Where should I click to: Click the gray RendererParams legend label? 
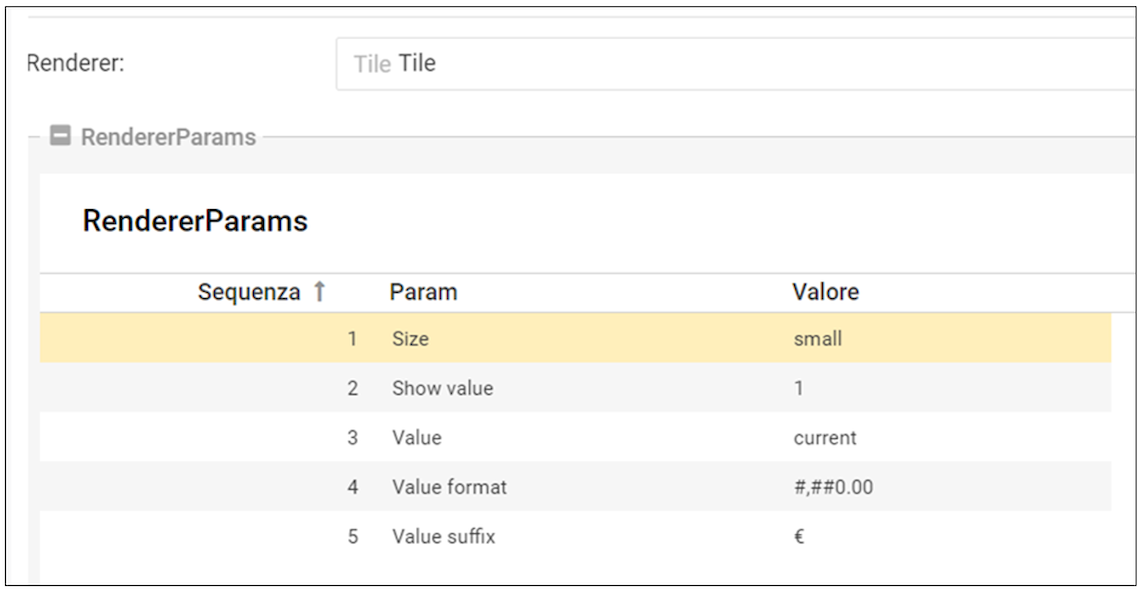168,137
